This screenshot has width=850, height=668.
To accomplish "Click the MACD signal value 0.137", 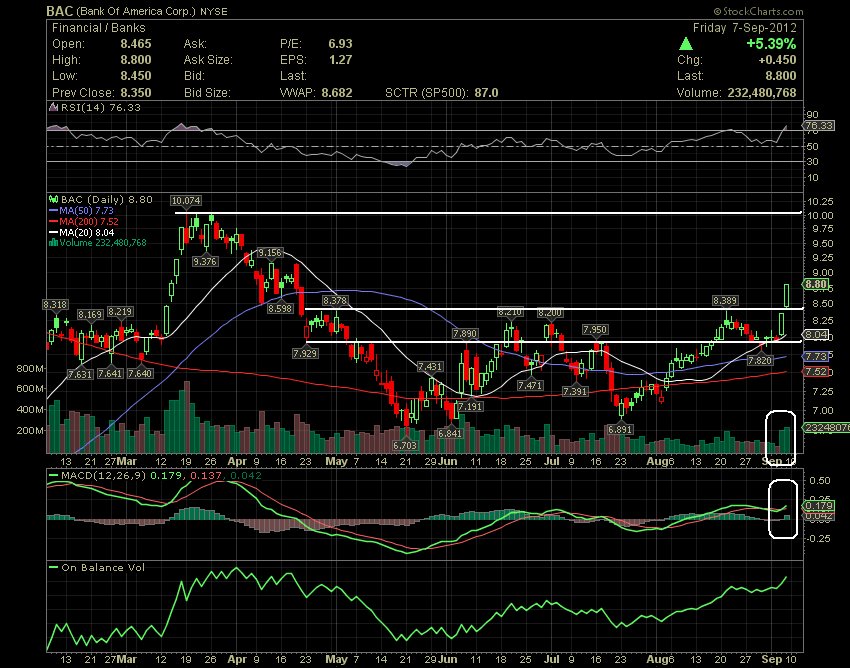I will click(x=207, y=476).
